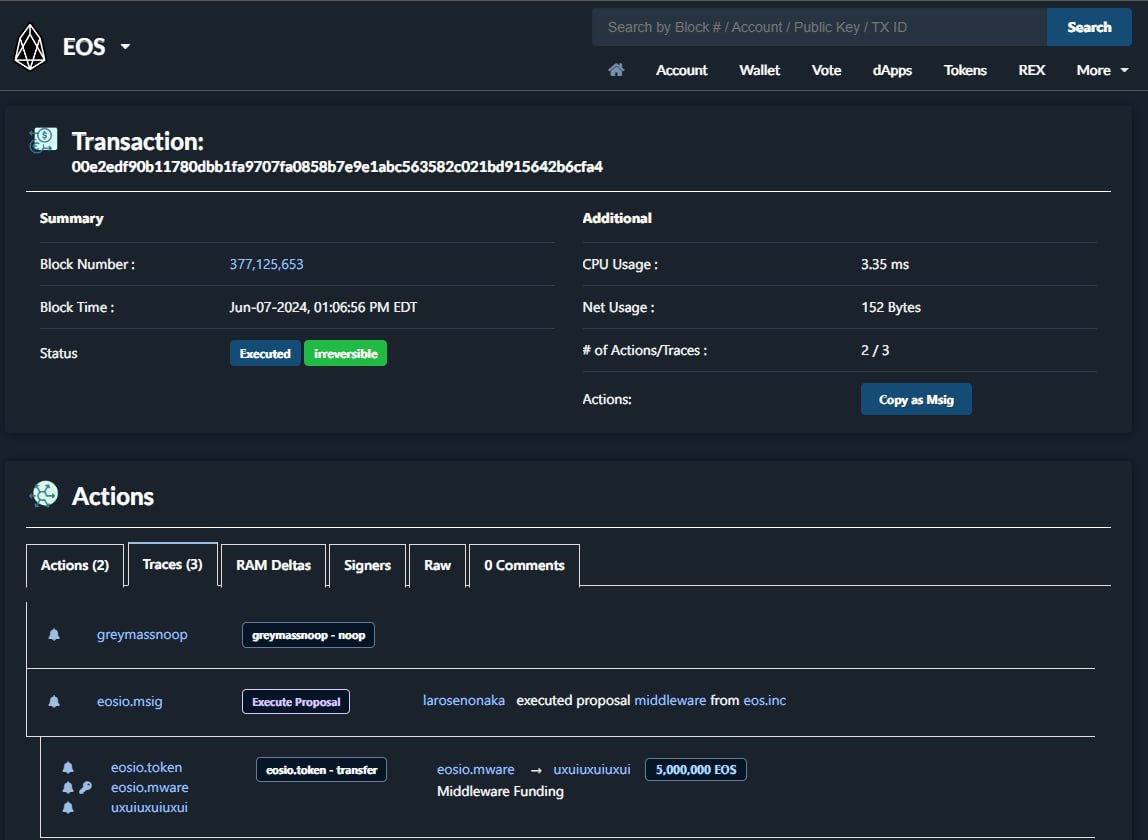This screenshot has width=1148, height=840.
Task: Click the Search button
Action: (x=1089, y=27)
